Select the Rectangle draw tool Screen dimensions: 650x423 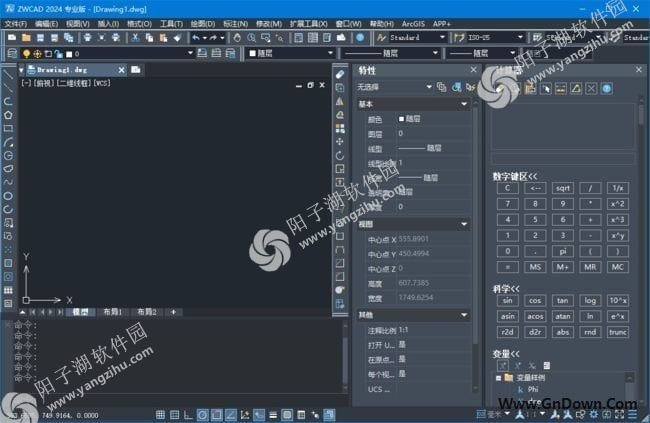[x=8, y=128]
